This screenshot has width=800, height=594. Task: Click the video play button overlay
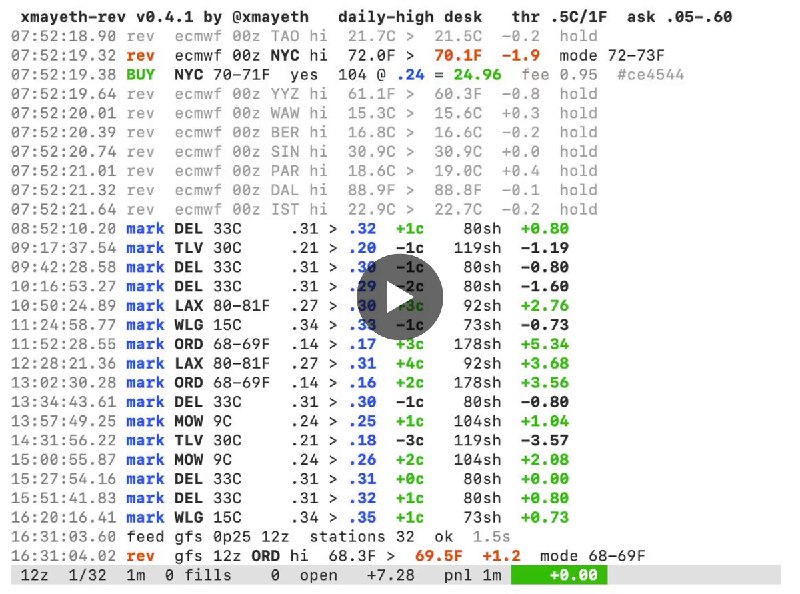coord(399,296)
